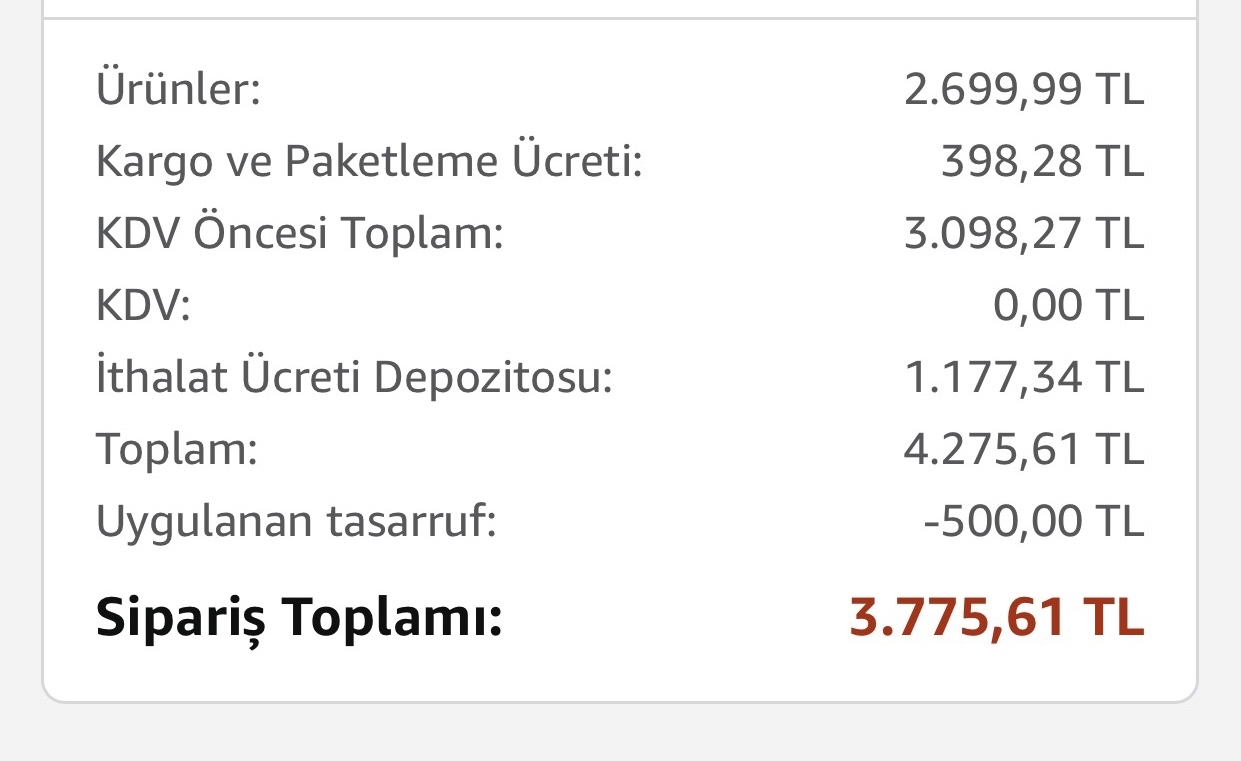The image size is (1241, 761).
Task: Open the İthalat Ücreti Depozitosu details
Action: (x=354, y=378)
